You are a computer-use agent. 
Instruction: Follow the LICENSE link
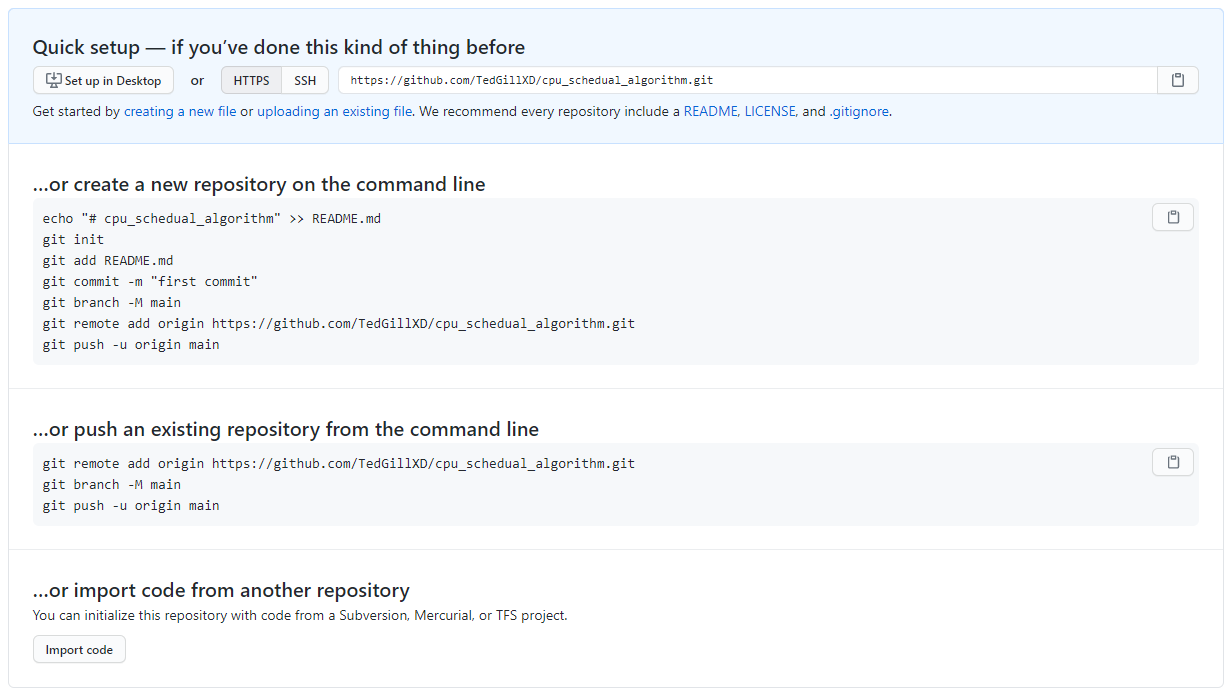click(x=770, y=112)
